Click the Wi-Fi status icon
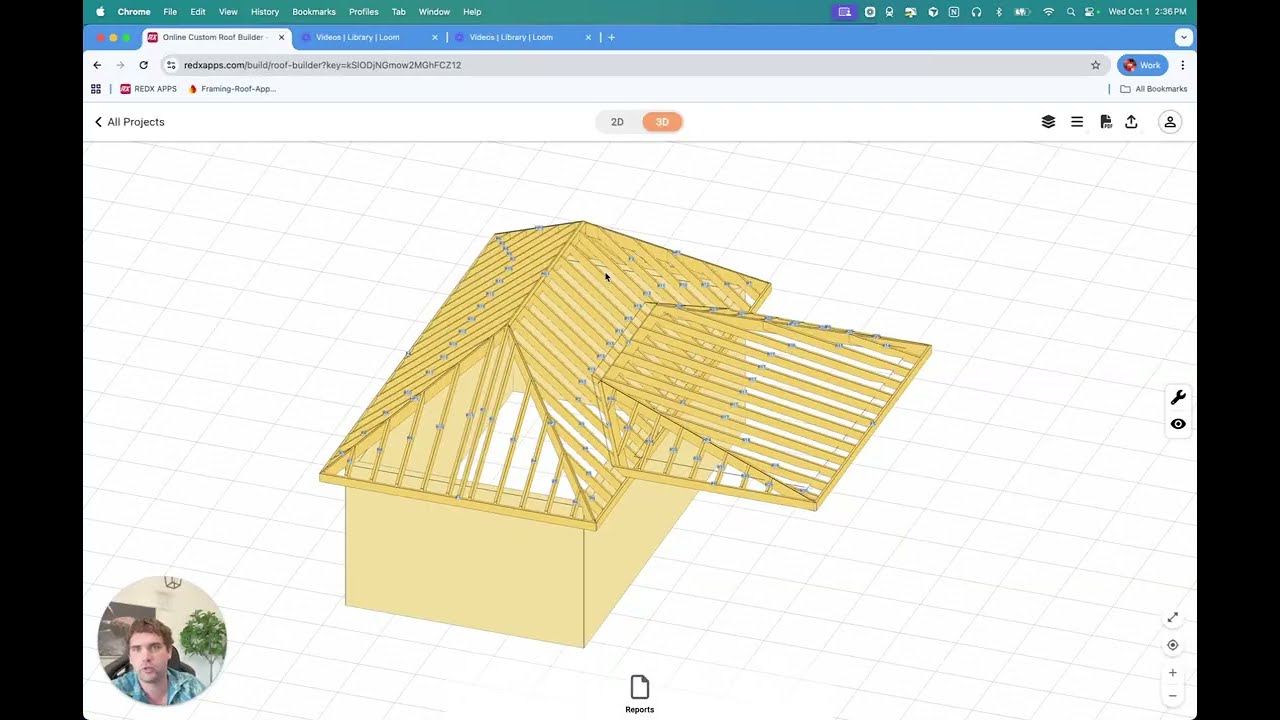The image size is (1280, 720). pyautogui.click(x=1048, y=12)
